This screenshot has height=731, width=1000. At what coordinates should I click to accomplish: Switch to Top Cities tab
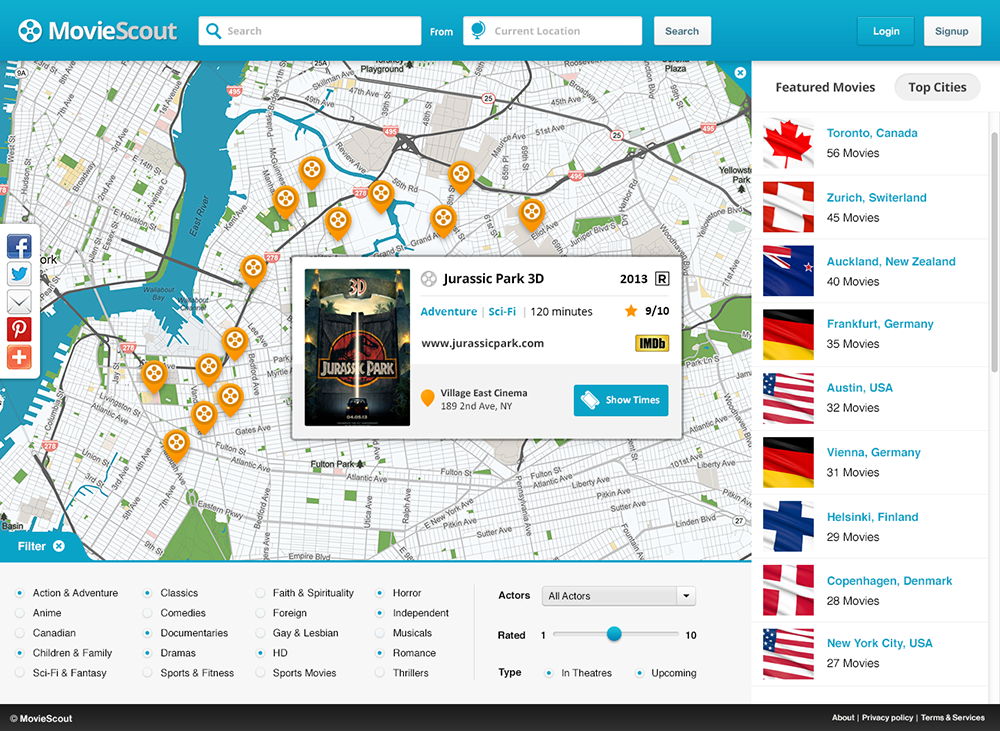pyautogui.click(x=937, y=87)
